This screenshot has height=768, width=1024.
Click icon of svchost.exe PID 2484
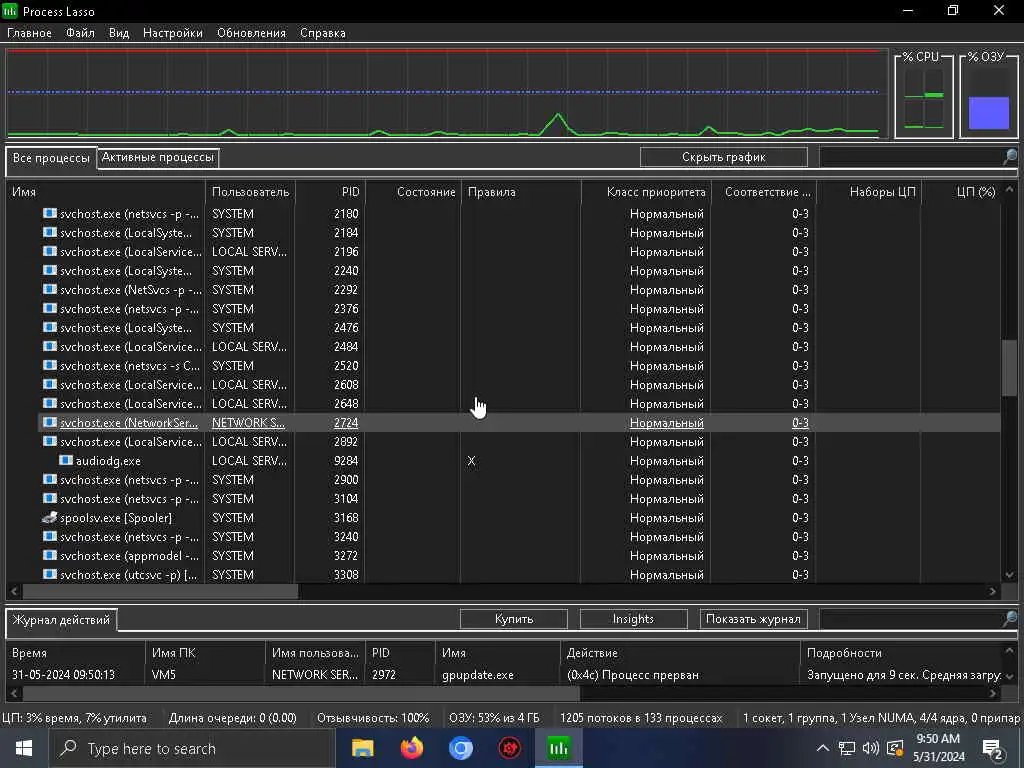(50, 346)
